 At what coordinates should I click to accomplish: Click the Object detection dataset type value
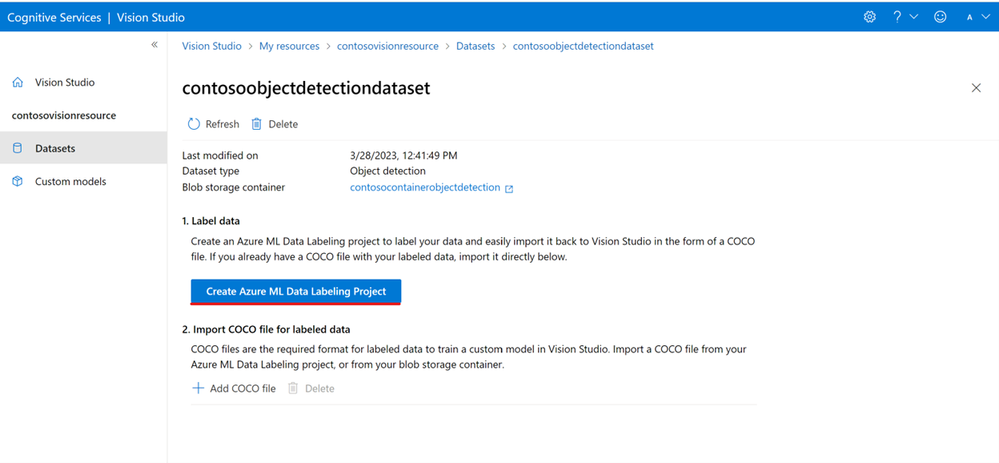click(x=387, y=171)
